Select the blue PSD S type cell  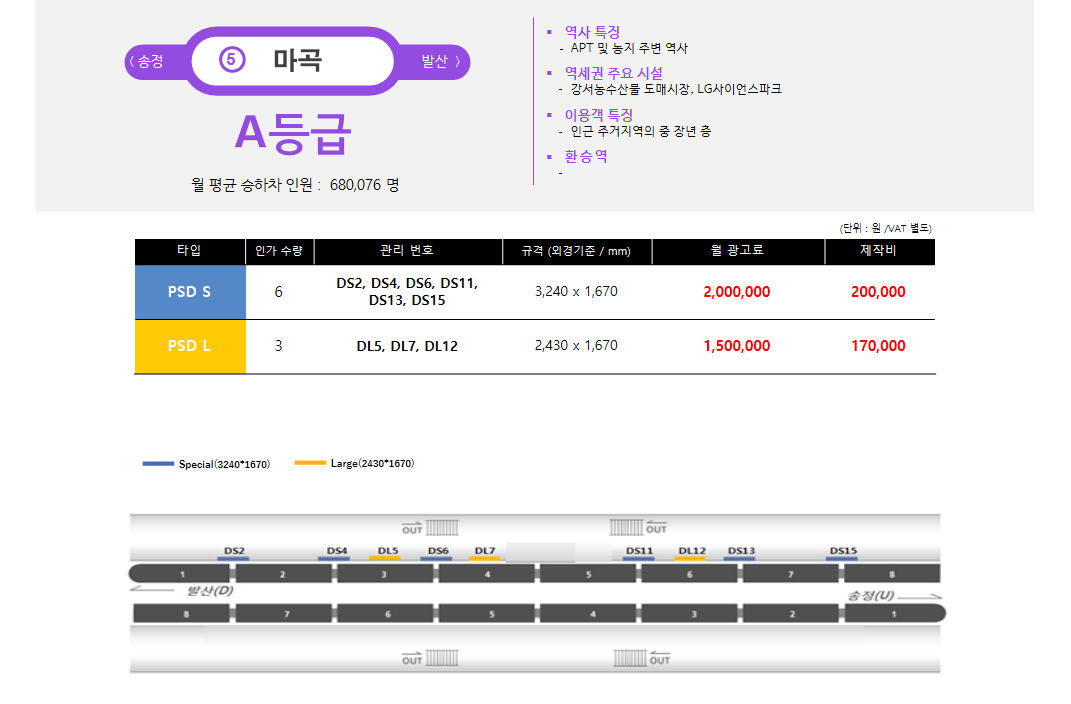pos(190,292)
